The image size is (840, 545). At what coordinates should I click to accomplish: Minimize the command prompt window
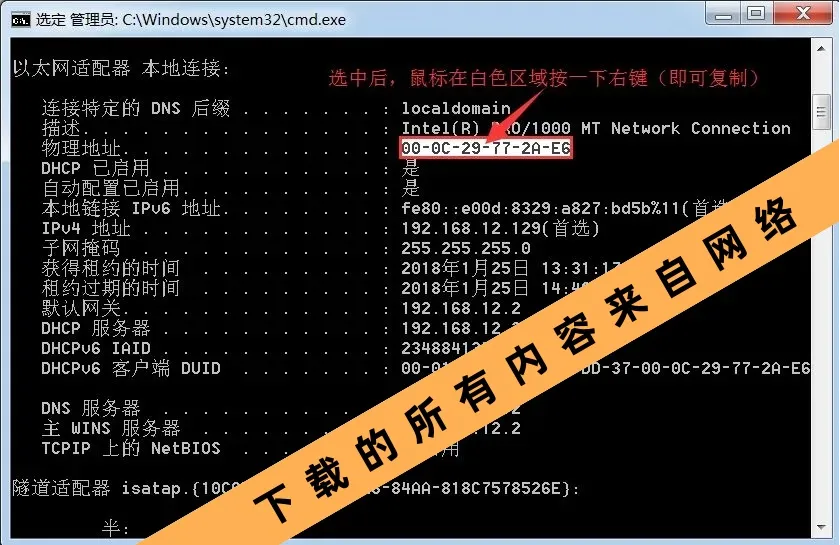[x=723, y=14]
